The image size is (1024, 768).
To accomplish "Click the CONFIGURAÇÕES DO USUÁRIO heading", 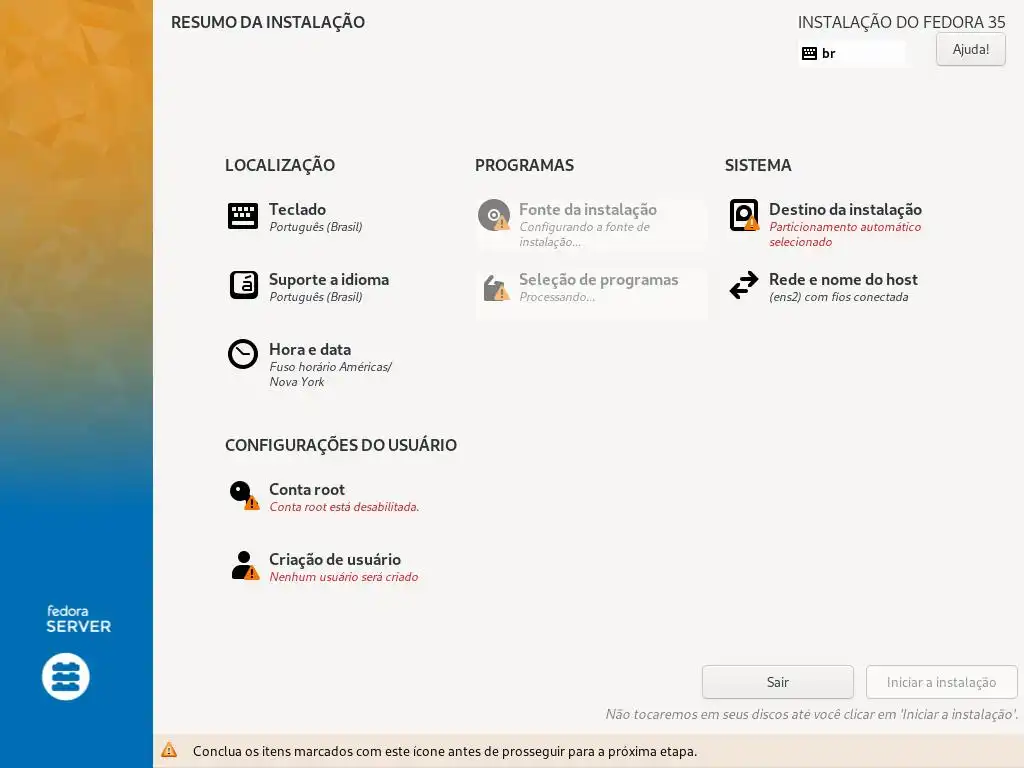I will (341, 445).
